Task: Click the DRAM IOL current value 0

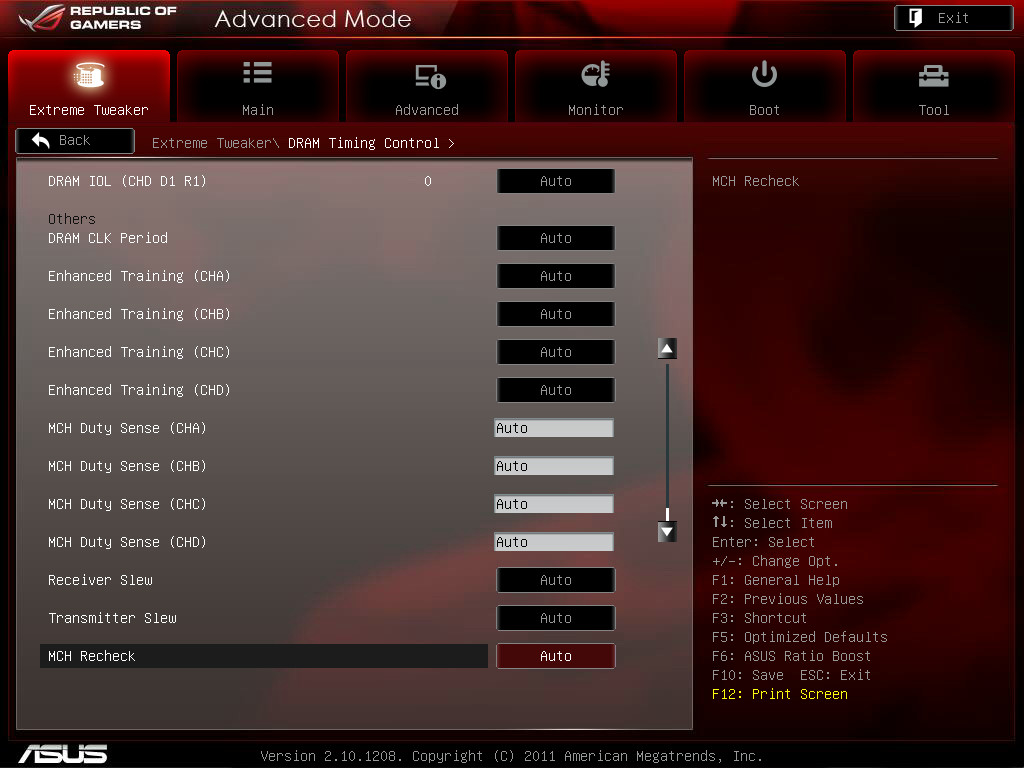Action: (428, 181)
